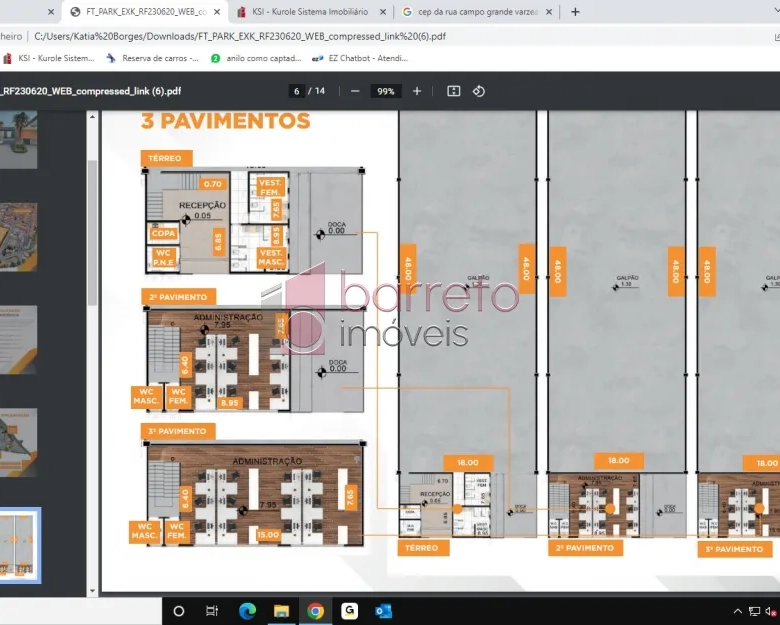Click the PDF file name in viewer toolbar
Screen dimensions: 780x625
91,91
